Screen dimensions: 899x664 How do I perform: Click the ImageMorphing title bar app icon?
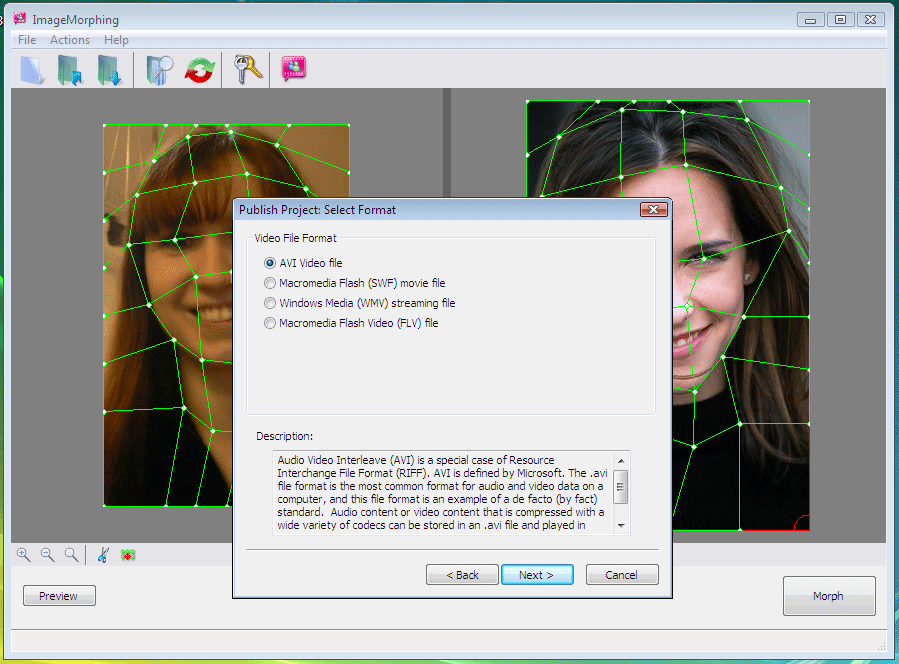pos(19,19)
